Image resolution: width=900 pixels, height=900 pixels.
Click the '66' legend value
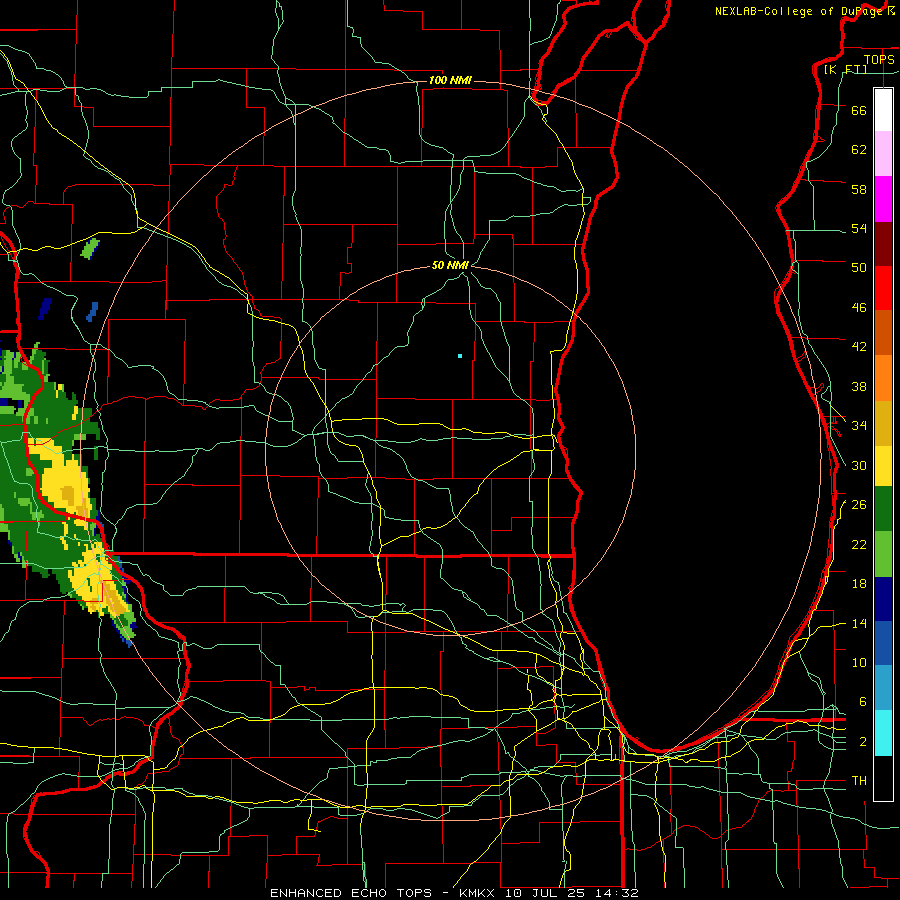(859, 110)
